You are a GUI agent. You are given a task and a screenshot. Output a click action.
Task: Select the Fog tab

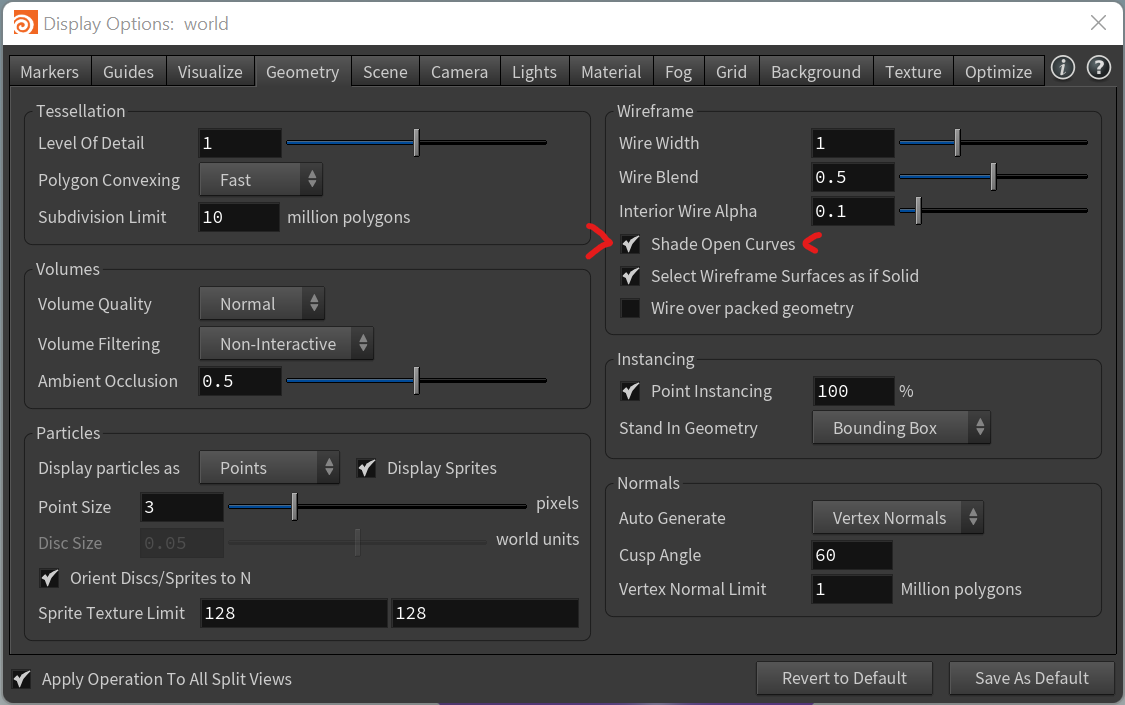pyautogui.click(x=678, y=72)
